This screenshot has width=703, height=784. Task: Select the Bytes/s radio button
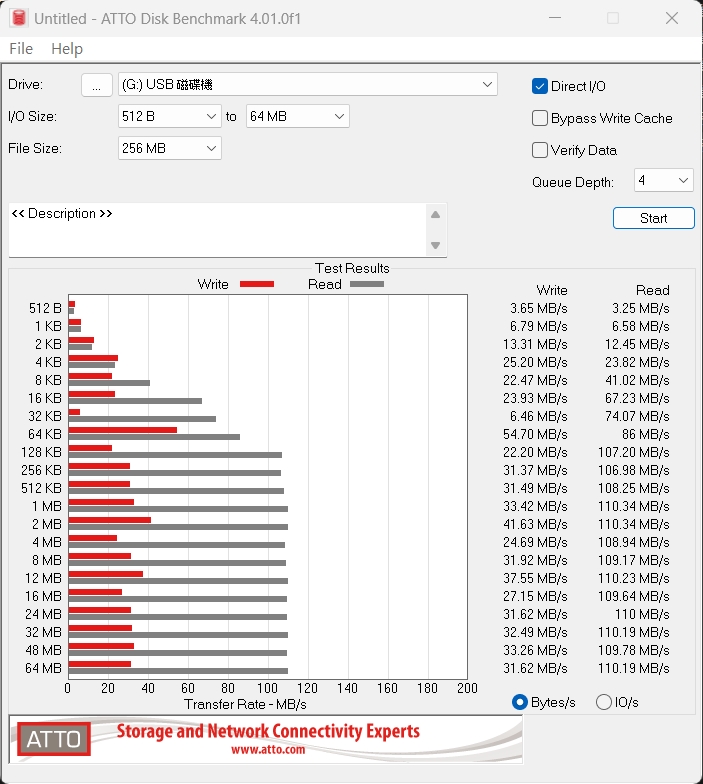[x=520, y=702]
